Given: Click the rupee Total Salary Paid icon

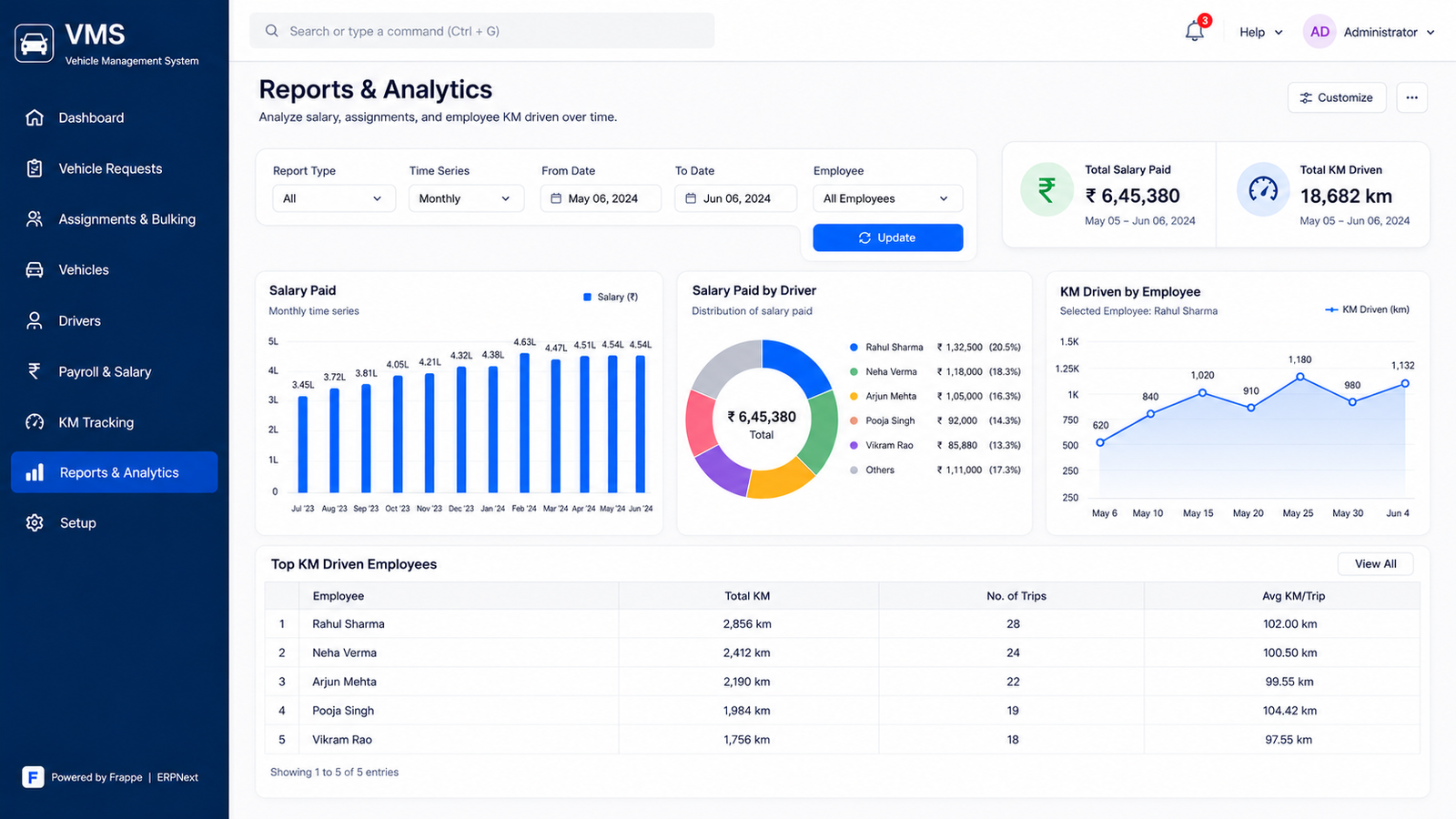Looking at the screenshot, I should (1047, 190).
